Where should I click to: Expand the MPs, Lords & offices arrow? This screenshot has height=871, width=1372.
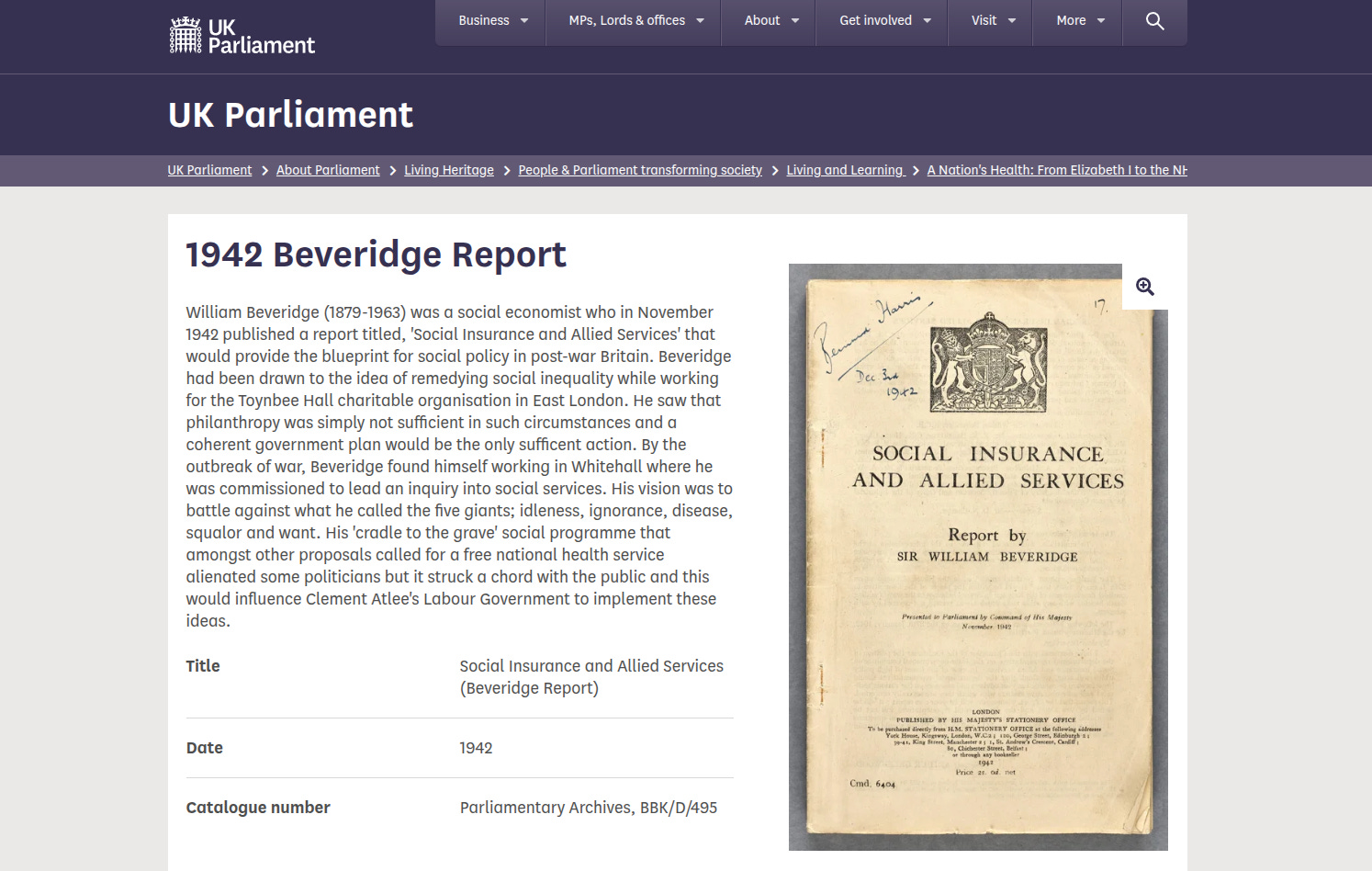700,21
